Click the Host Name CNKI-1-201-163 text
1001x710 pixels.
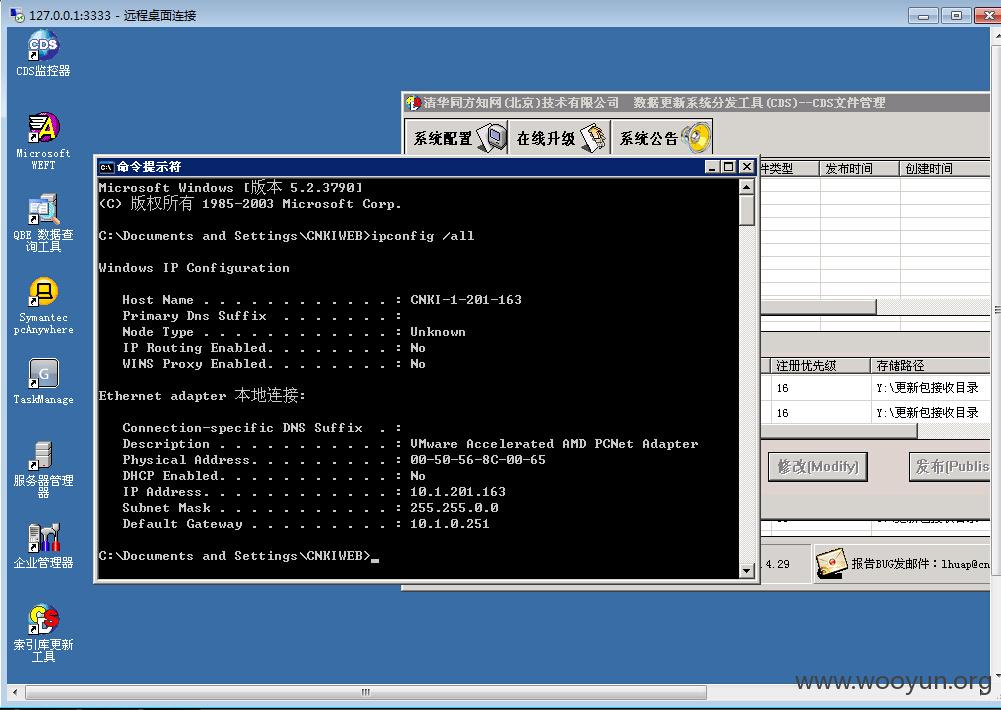[466, 299]
